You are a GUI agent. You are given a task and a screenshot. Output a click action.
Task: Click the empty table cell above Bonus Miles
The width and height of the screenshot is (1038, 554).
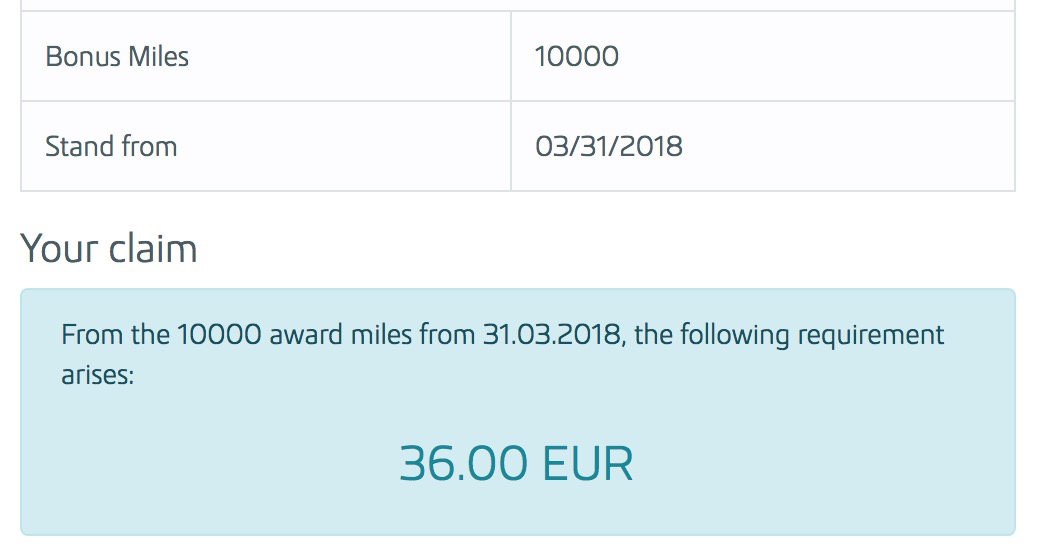coord(265,5)
